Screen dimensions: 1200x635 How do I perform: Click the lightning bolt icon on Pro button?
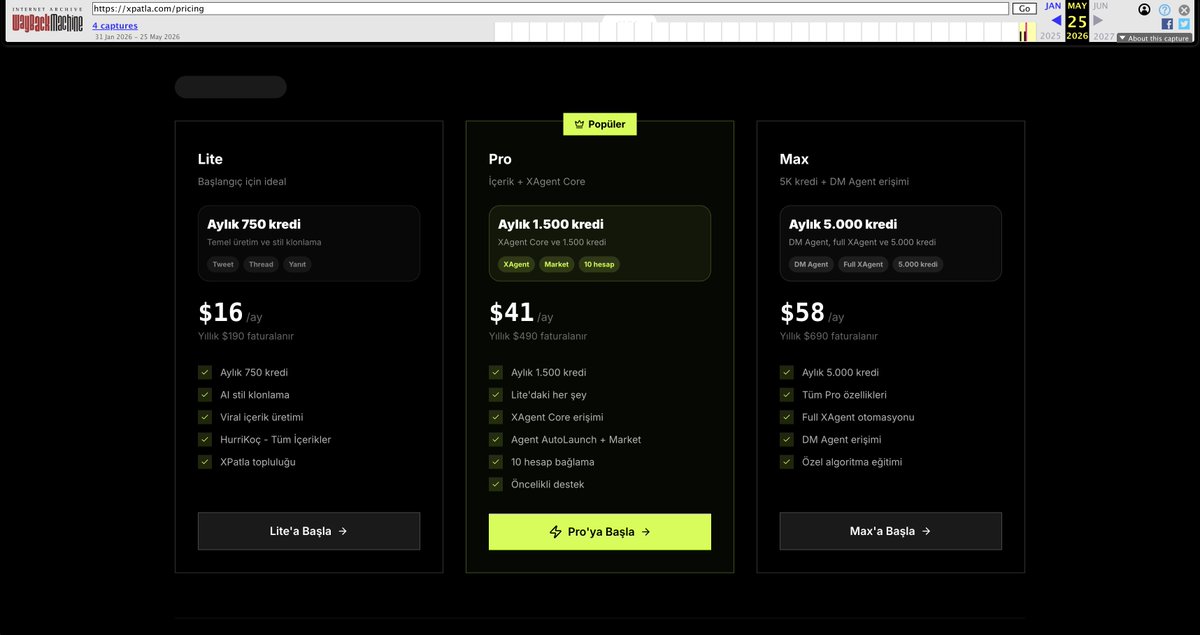tap(556, 532)
